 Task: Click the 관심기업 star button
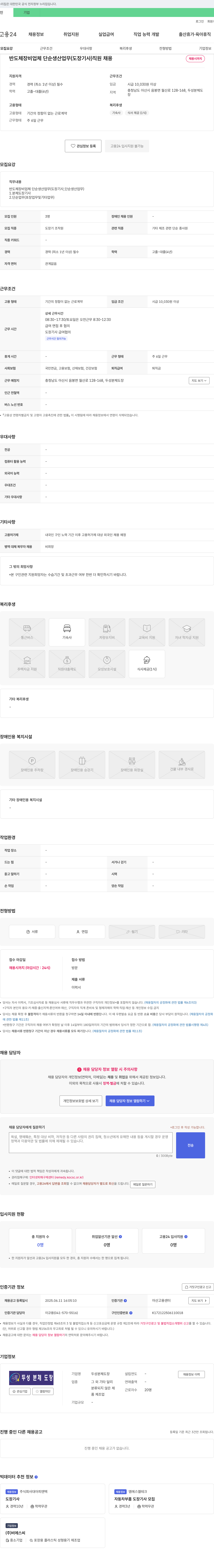[20, 1391]
